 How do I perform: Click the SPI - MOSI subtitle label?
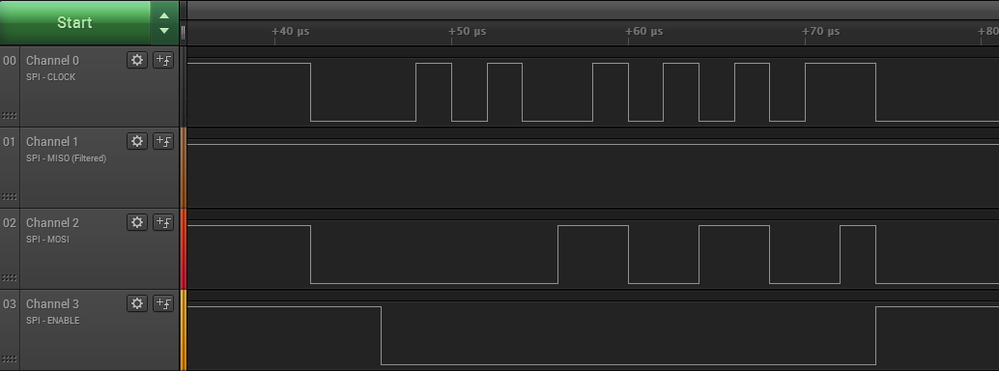pos(48,239)
